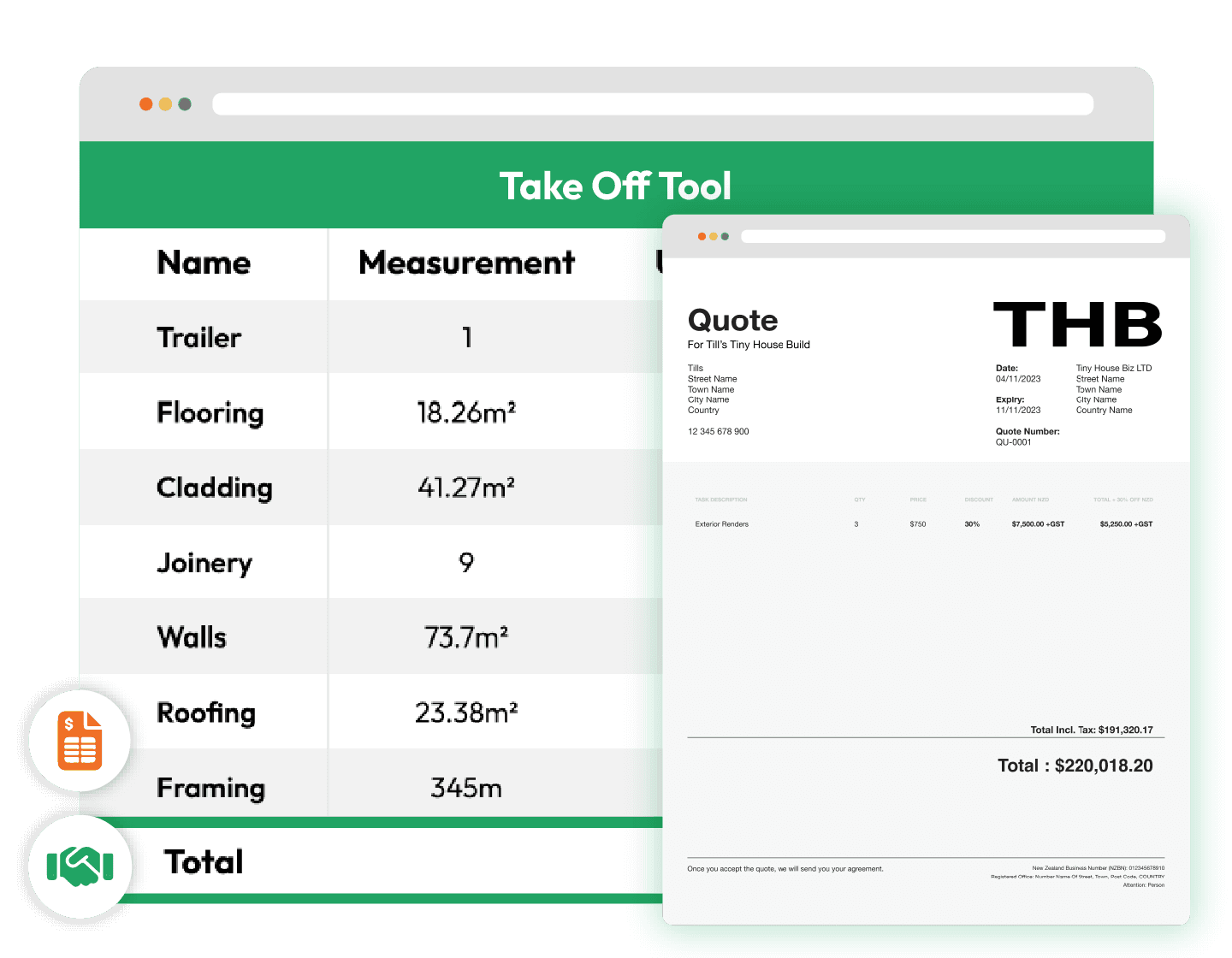Click the 'Measurement' column header

[467, 263]
